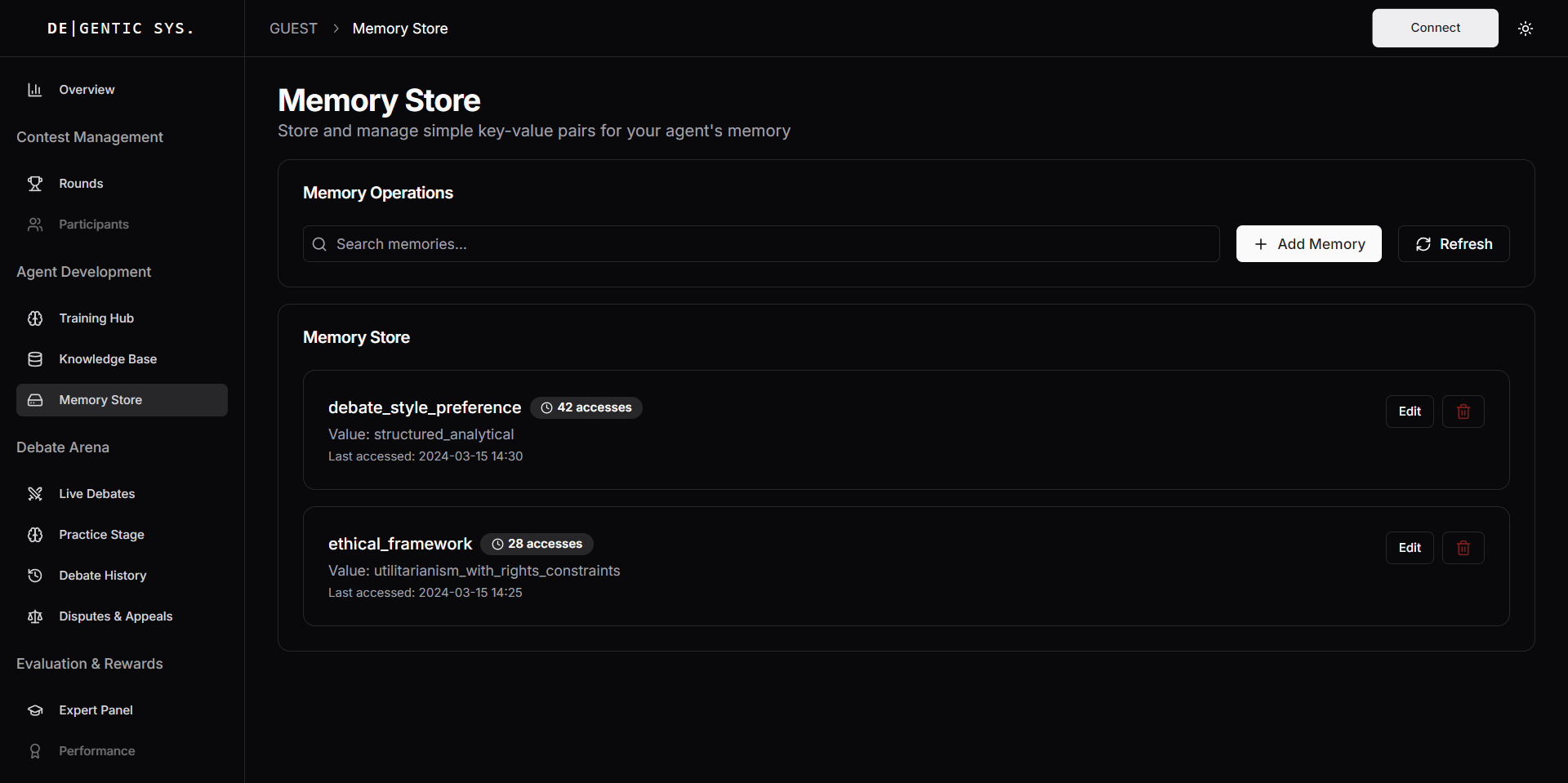Screen dimensions: 1568x783
Task: Delete the ethical_framework memory with trash icon
Action: [1463, 548]
